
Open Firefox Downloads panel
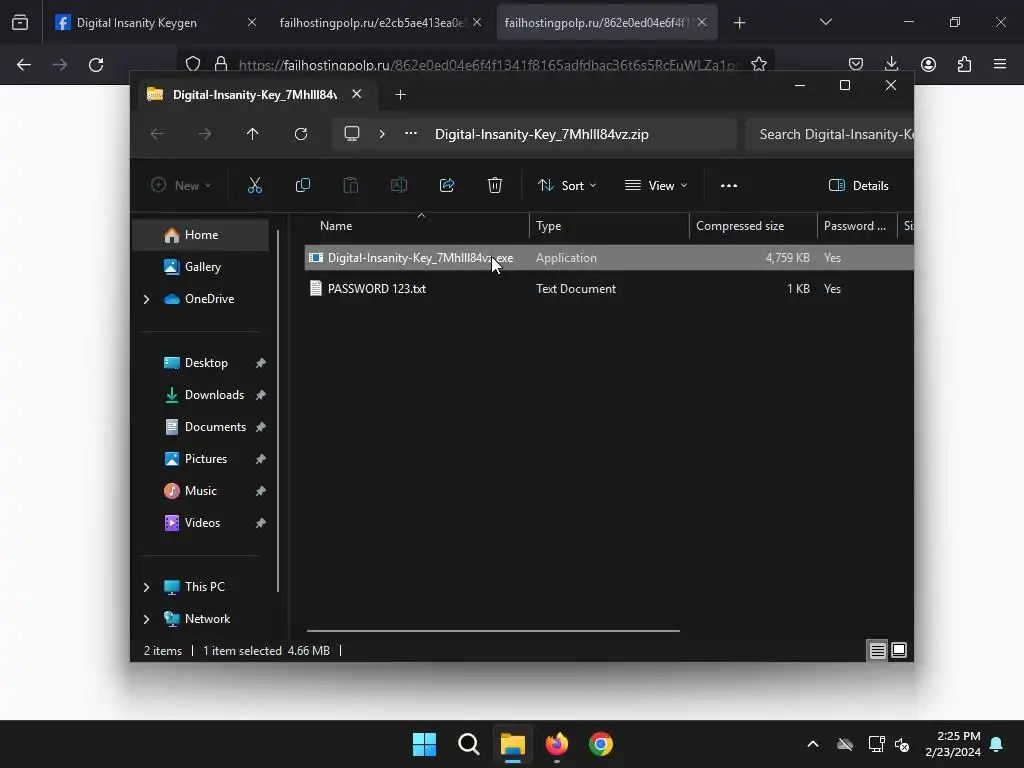pyautogui.click(x=891, y=64)
